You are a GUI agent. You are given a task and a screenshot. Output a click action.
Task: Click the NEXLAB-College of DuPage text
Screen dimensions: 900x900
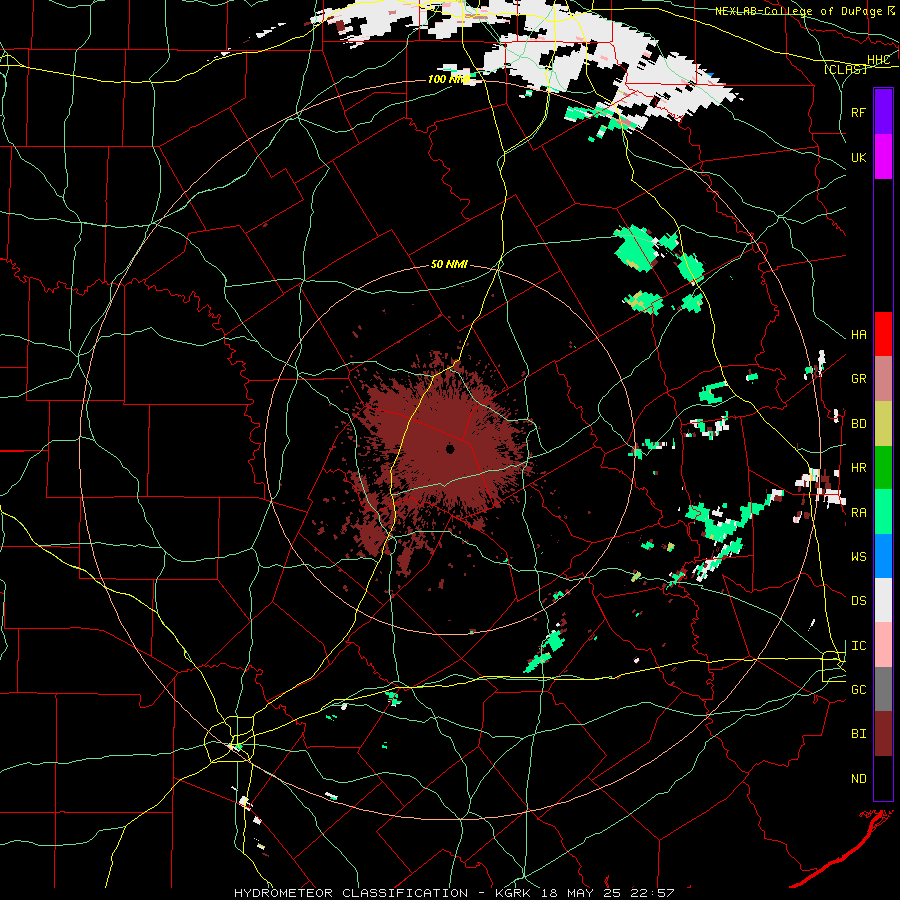coord(799,11)
